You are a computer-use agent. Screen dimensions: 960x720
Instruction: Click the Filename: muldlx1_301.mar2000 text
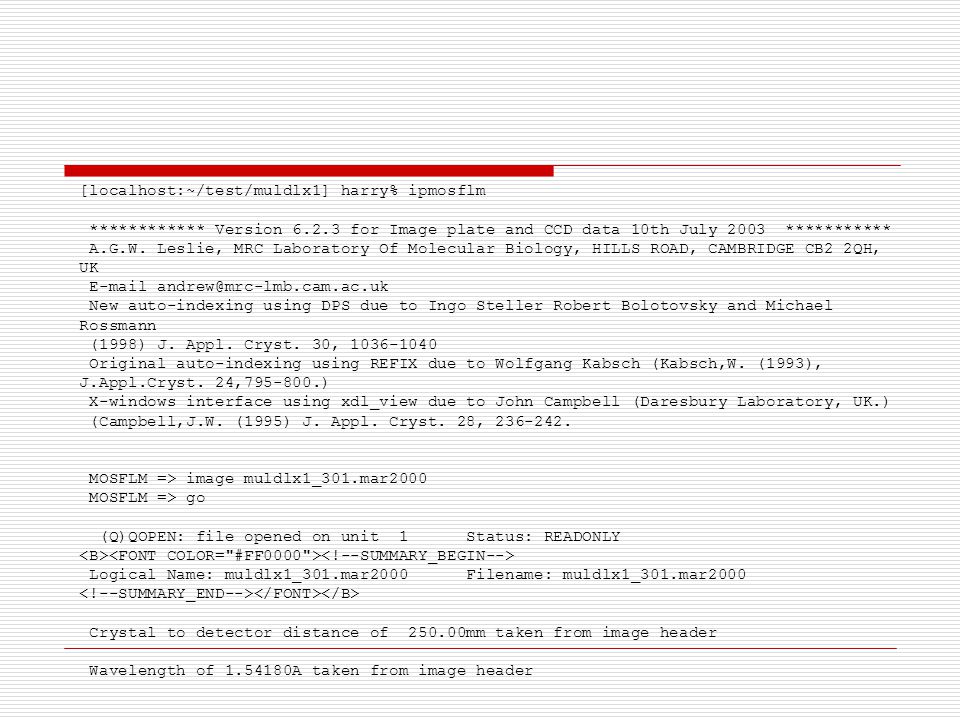606,575
